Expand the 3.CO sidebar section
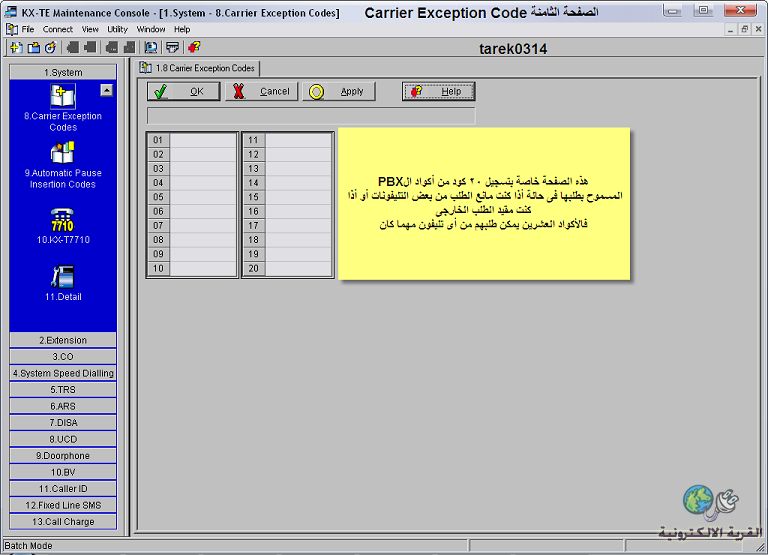Screen dimensions: 768x555 click(63, 357)
